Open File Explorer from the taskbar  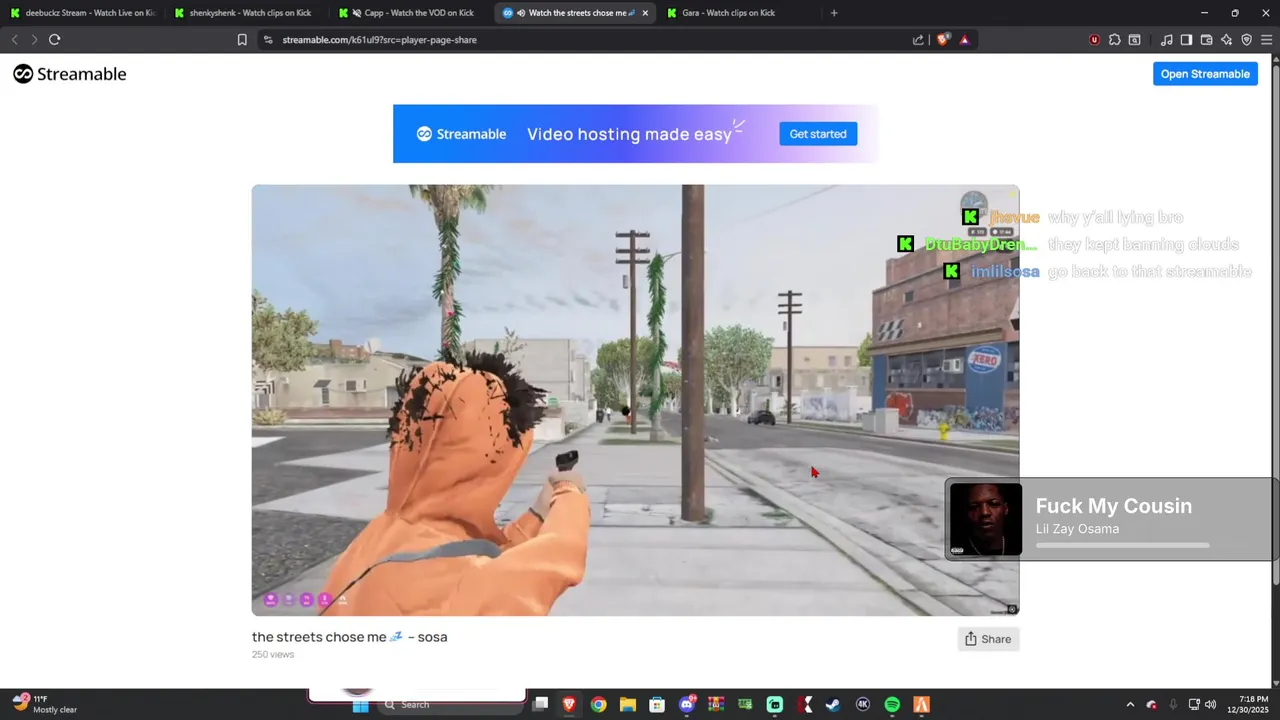[628, 705]
